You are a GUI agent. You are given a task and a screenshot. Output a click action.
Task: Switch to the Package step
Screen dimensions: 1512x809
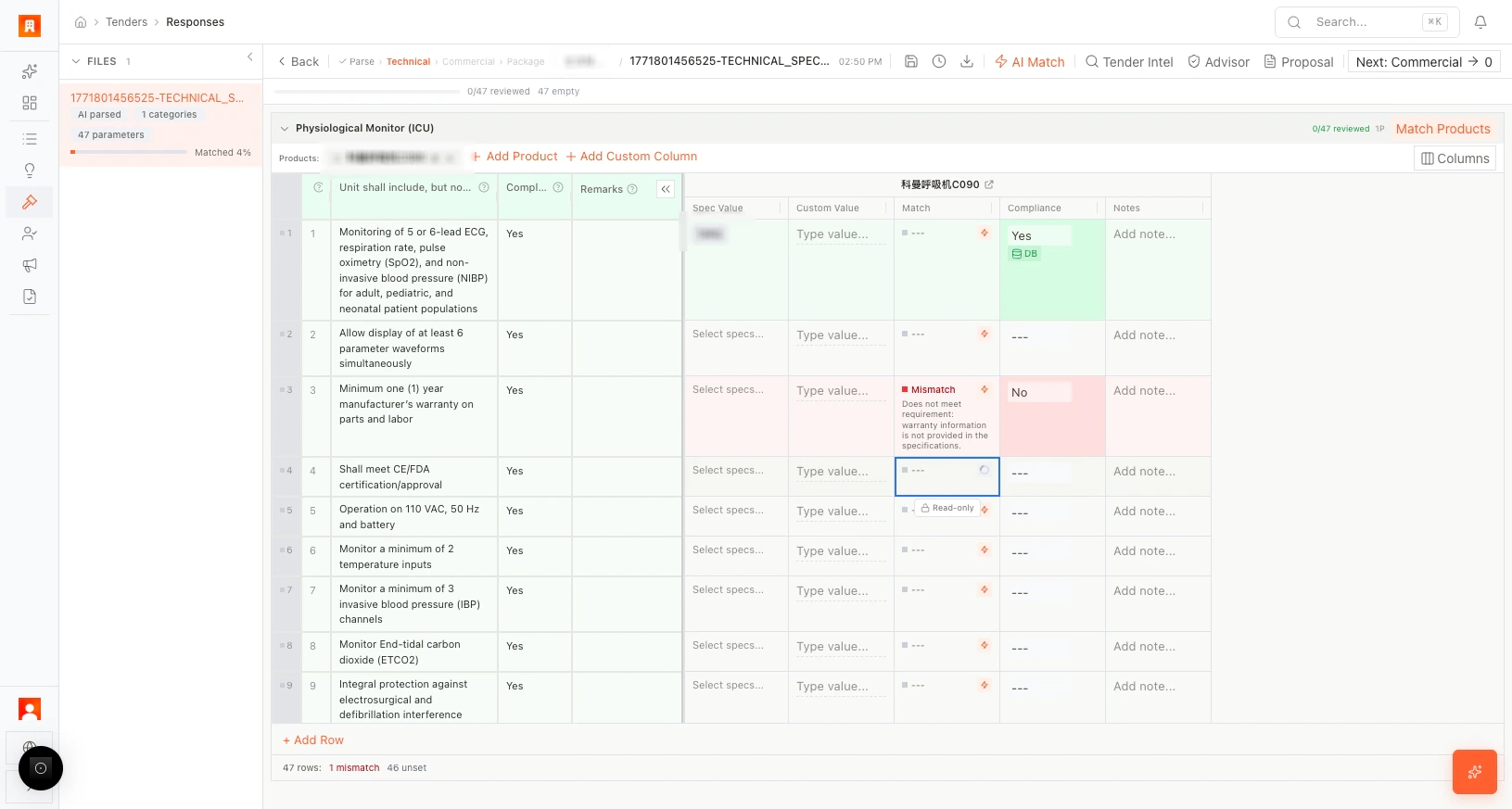point(526,62)
